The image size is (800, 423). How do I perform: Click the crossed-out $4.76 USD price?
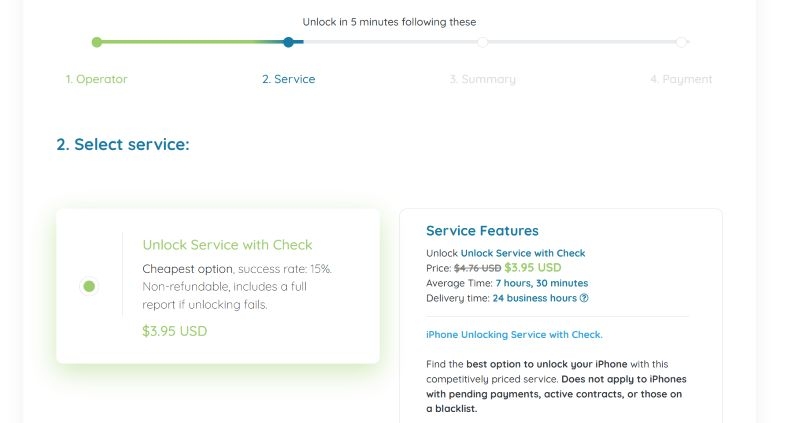(477, 268)
